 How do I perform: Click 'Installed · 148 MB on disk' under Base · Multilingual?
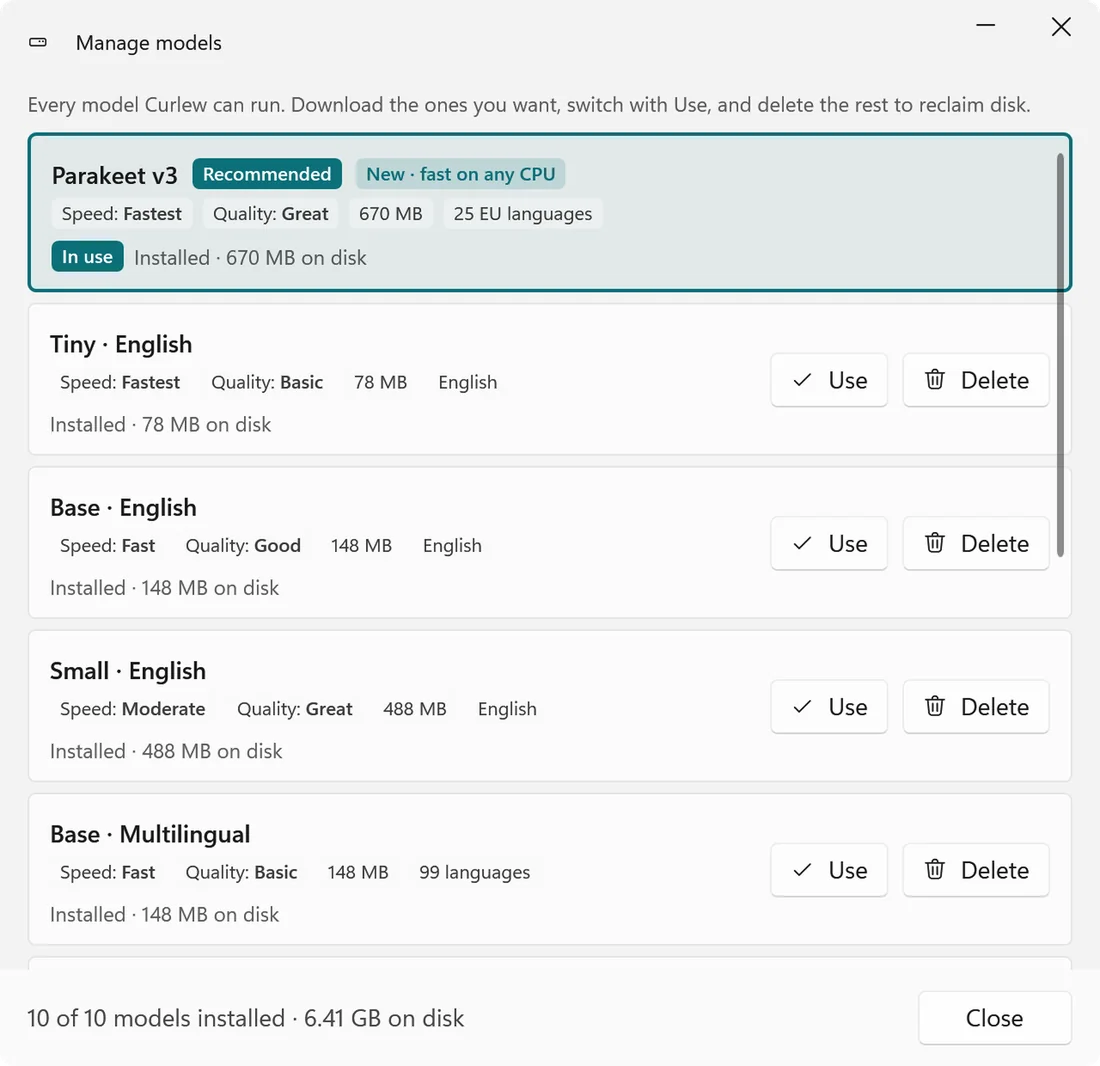[x=164, y=915]
